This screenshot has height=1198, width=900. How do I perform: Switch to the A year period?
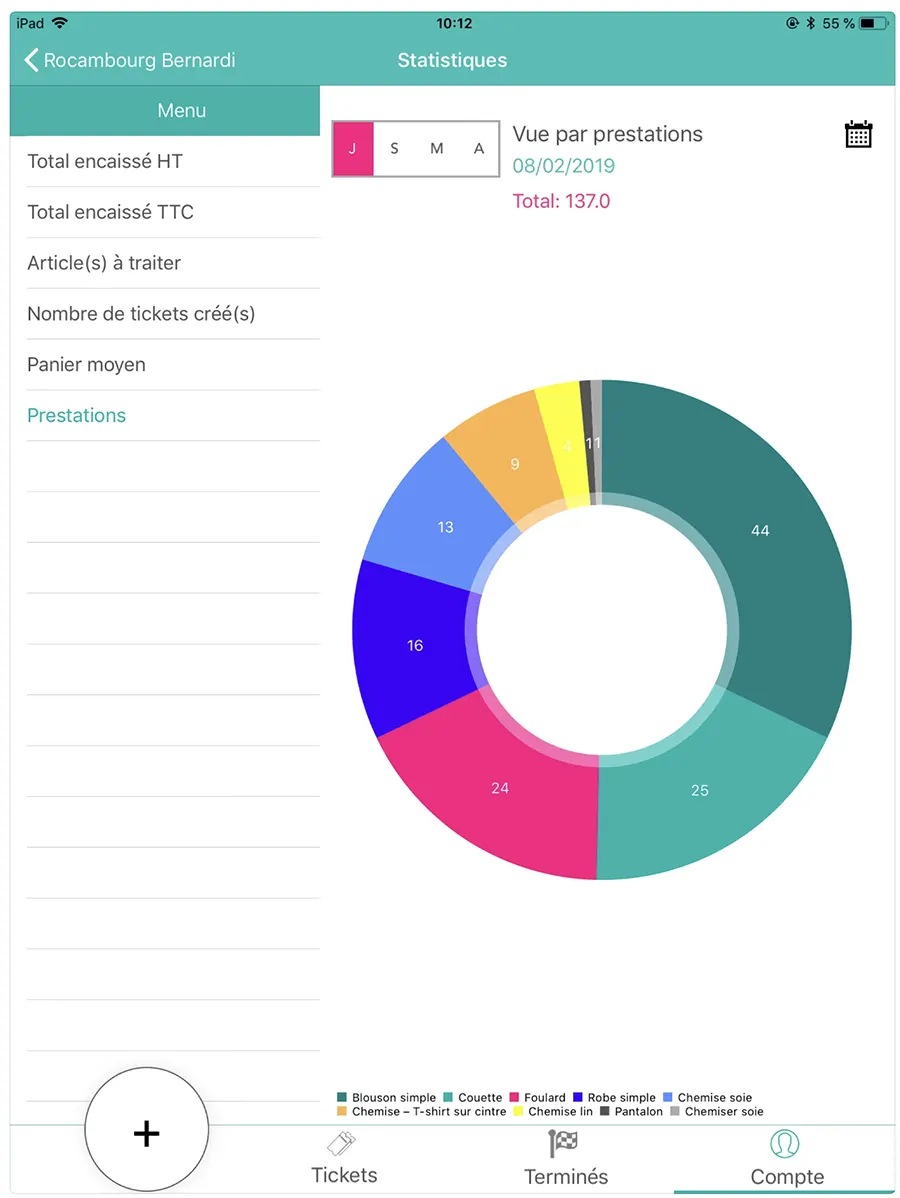(x=479, y=149)
